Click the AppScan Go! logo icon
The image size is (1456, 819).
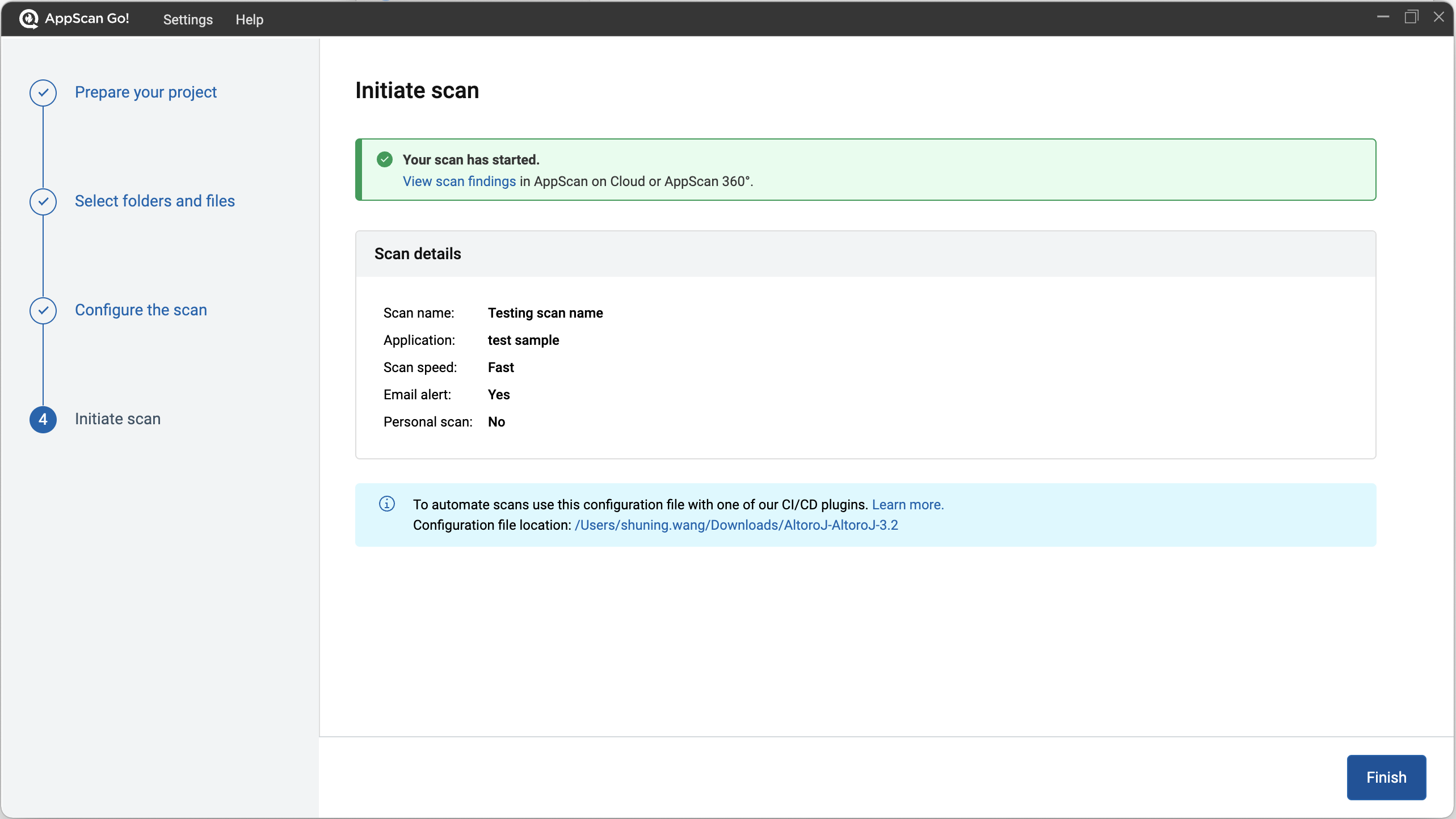(28, 19)
